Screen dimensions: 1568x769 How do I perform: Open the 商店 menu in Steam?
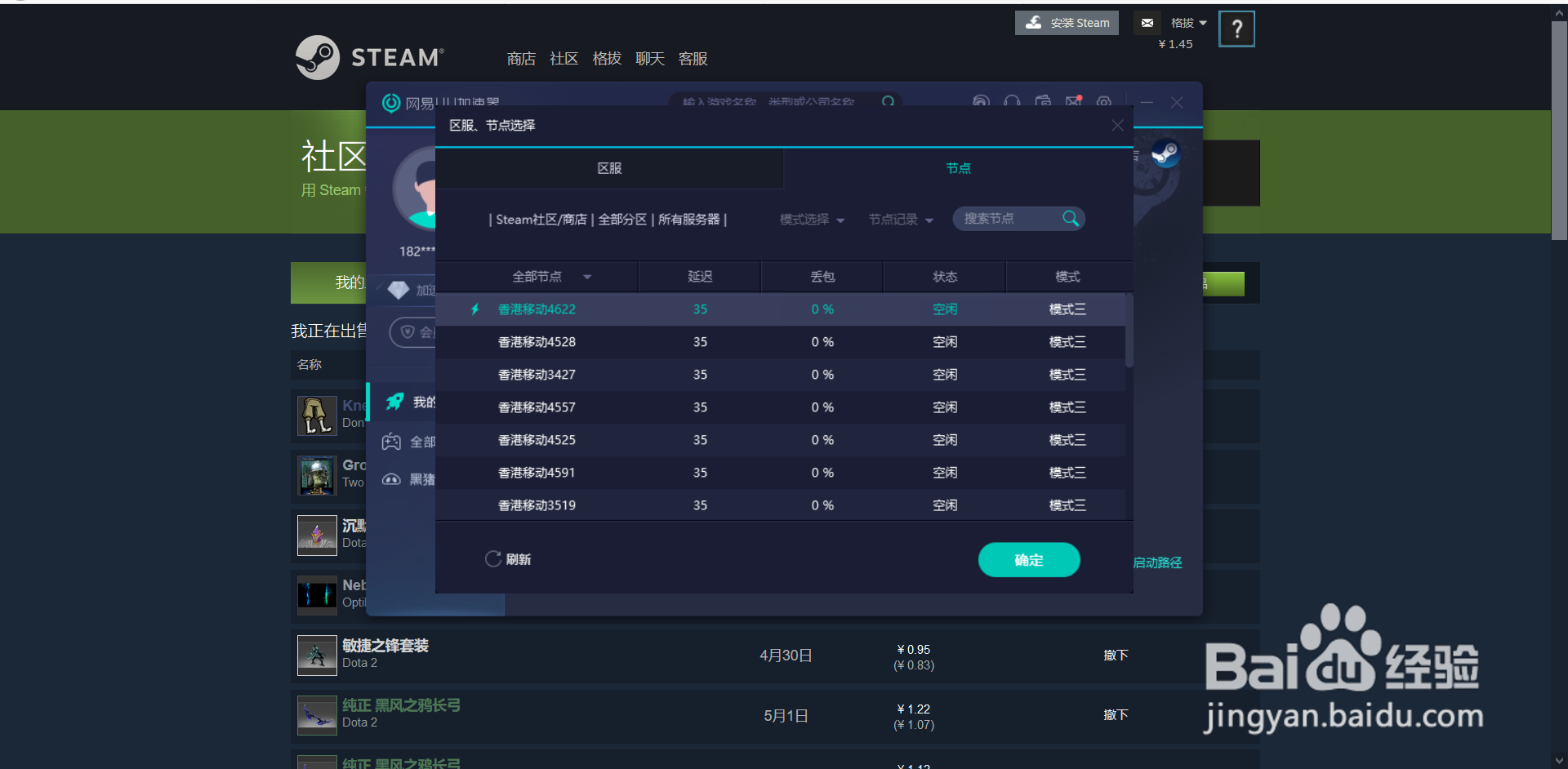(521, 59)
